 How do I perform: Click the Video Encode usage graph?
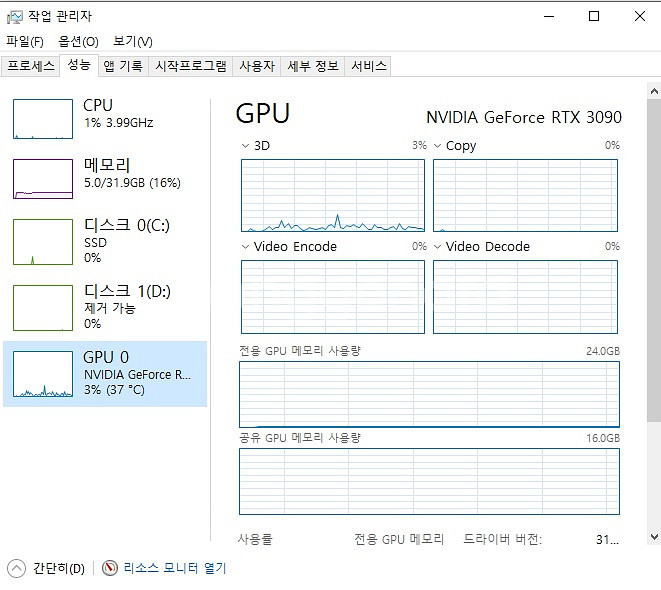click(333, 297)
